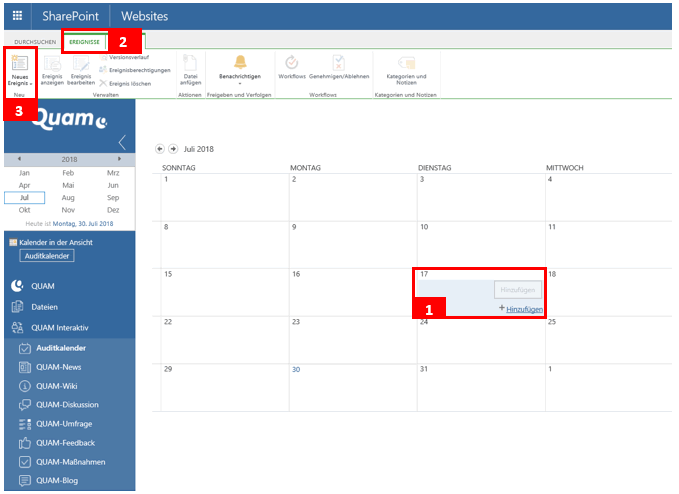Click the SharePoint title link

click(71, 16)
